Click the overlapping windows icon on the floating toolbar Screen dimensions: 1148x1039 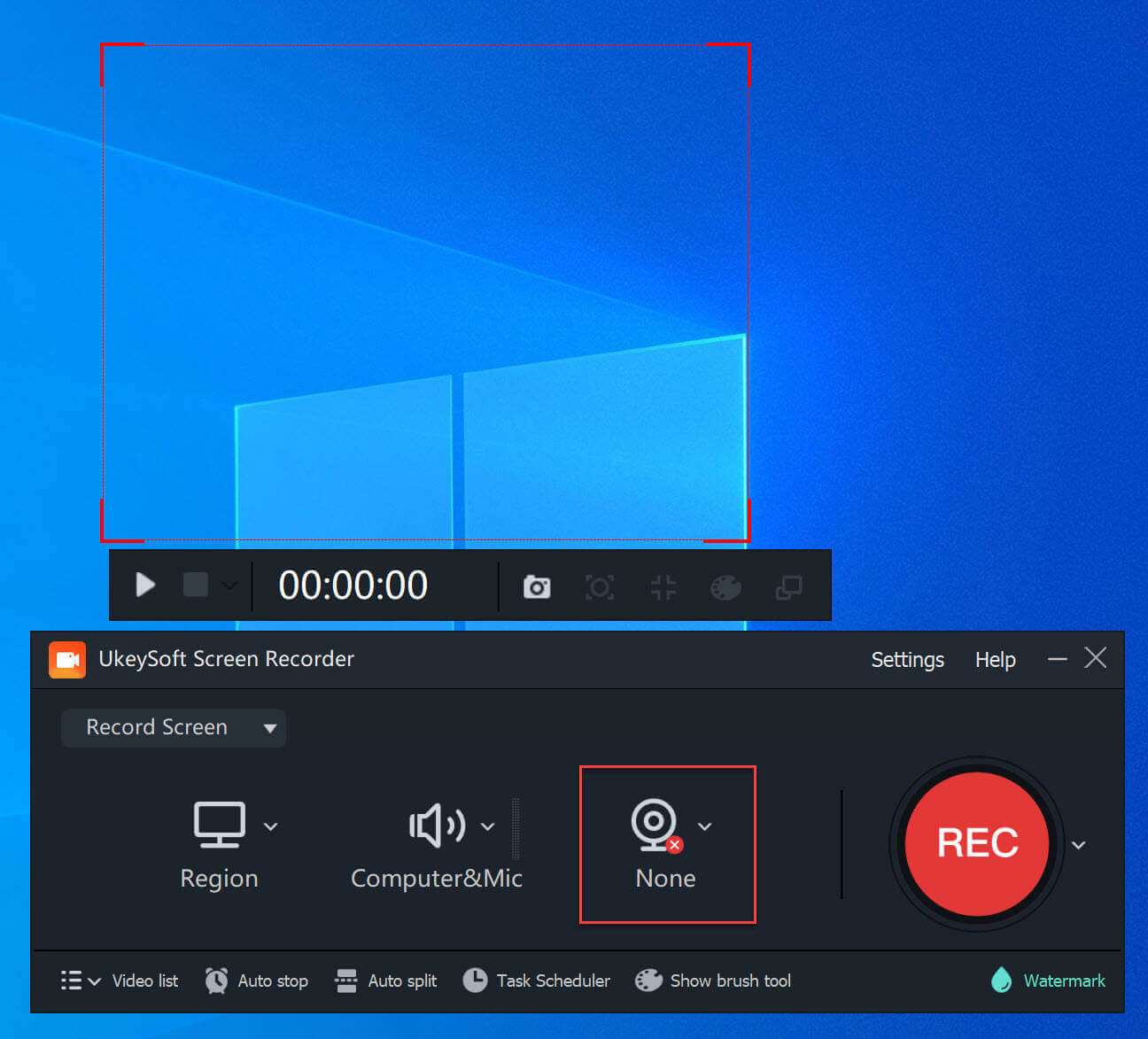pos(788,586)
